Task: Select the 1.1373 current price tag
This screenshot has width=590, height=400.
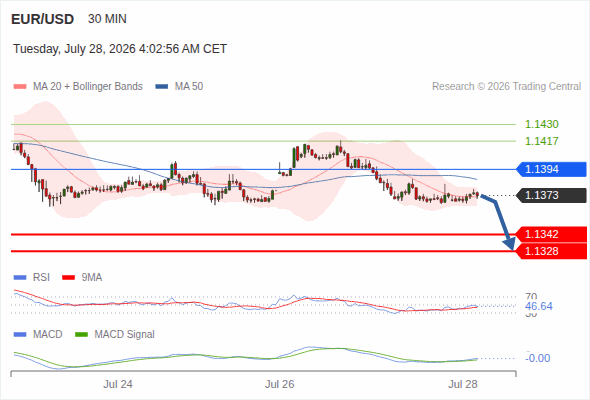Action: point(551,195)
